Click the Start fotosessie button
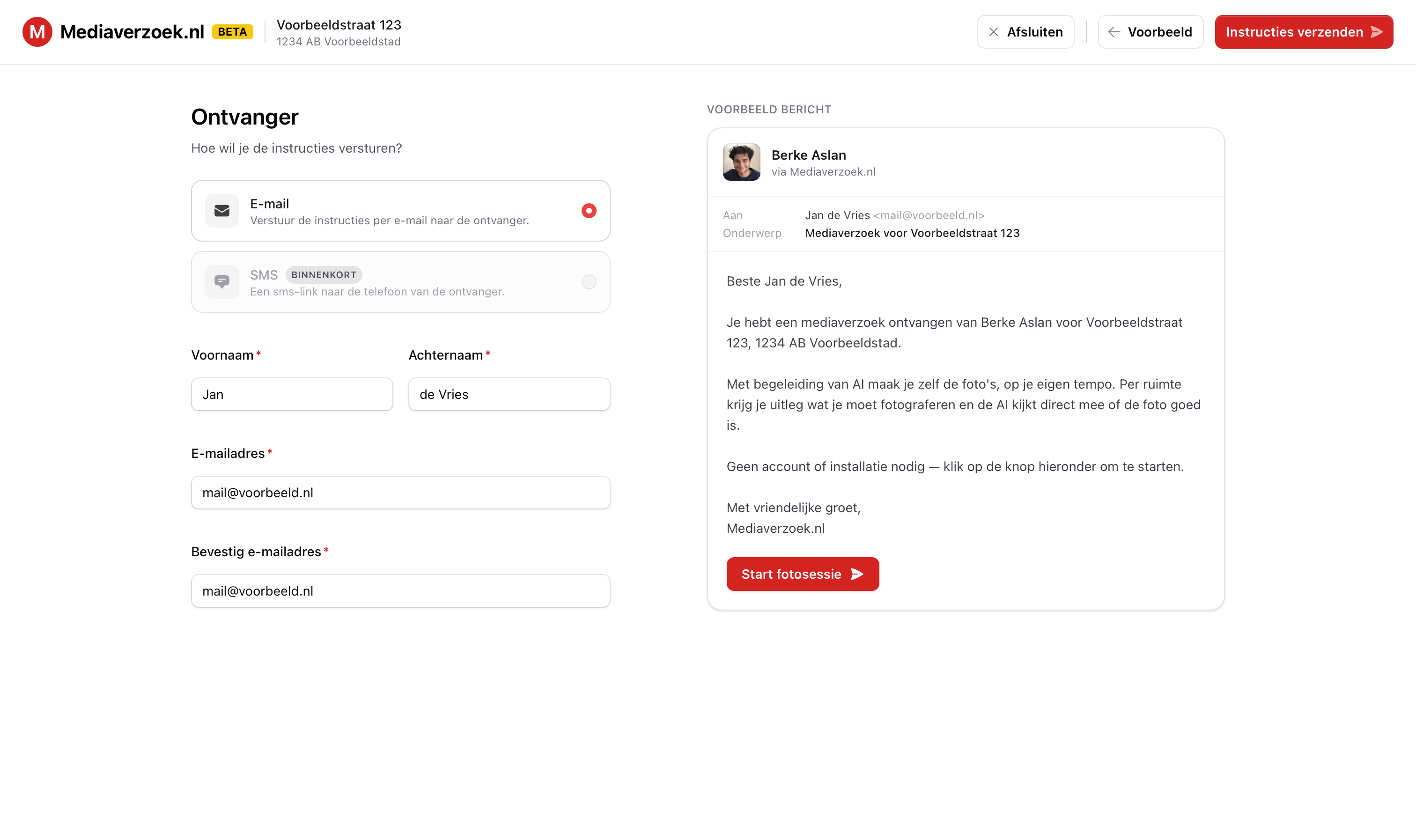 (x=803, y=574)
